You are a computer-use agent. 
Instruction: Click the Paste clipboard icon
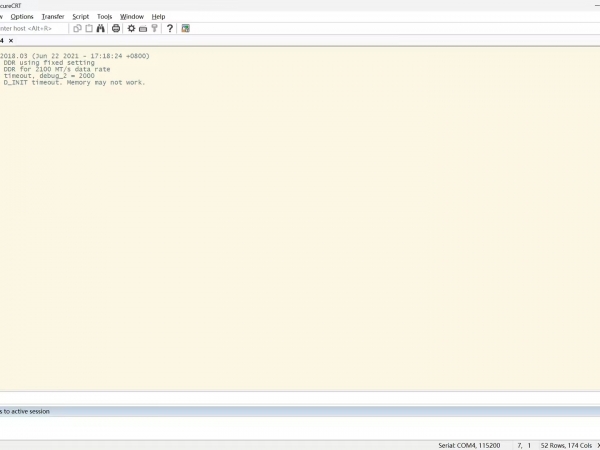[x=89, y=28]
